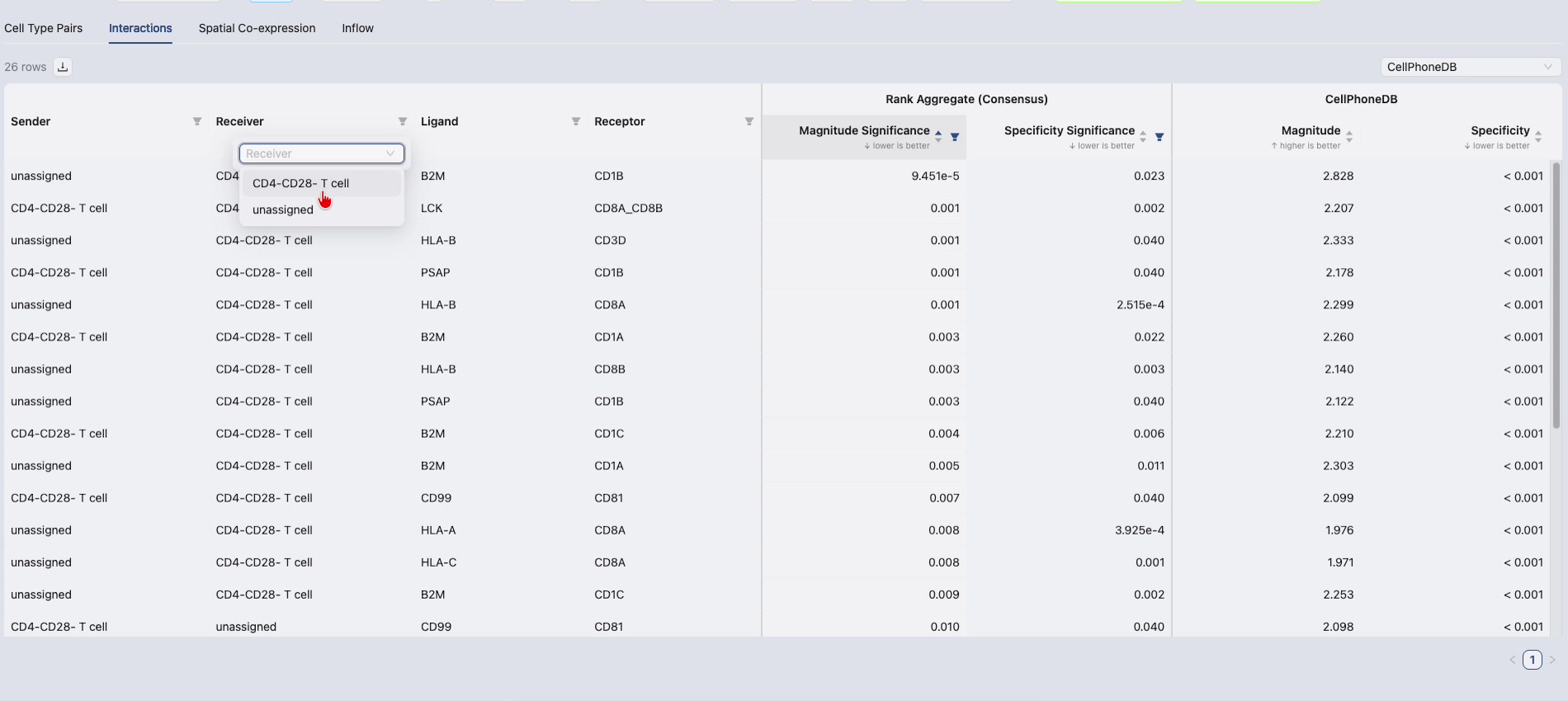Switch to the Cell Type Pairs tab
The width and height of the screenshot is (1568, 701).
click(x=44, y=28)
